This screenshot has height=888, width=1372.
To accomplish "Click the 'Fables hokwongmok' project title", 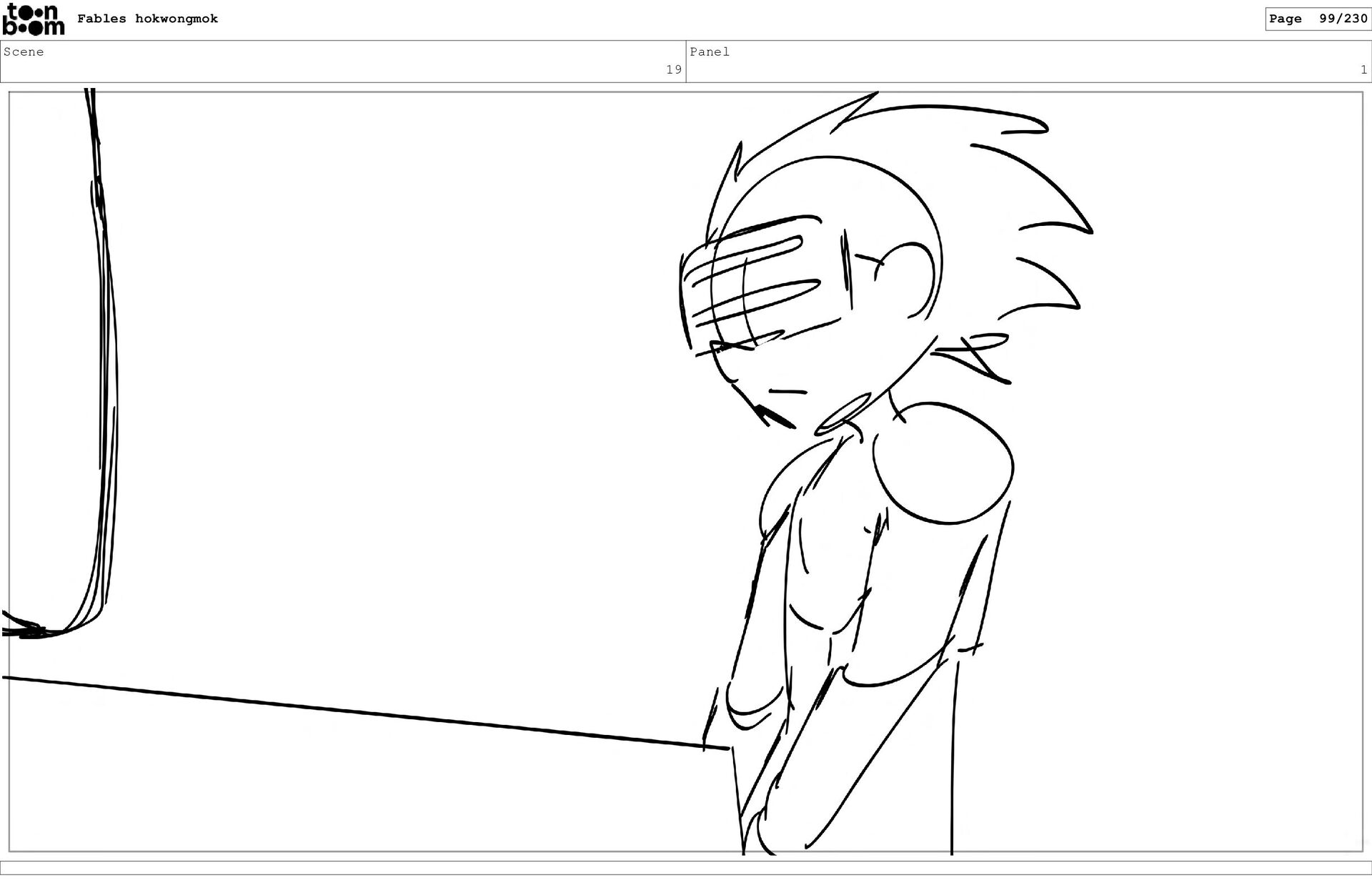I will (147, 19).
